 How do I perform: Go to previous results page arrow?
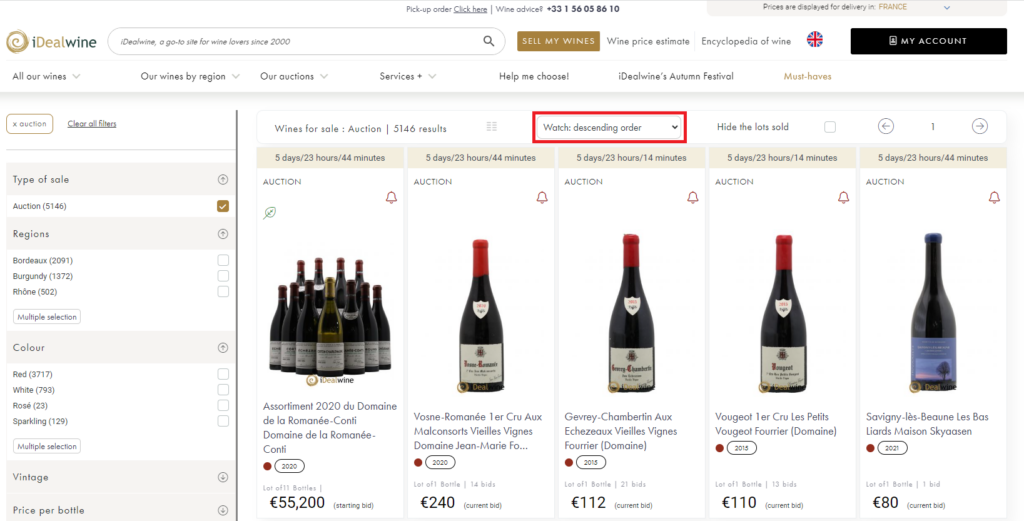coord(886,126)
